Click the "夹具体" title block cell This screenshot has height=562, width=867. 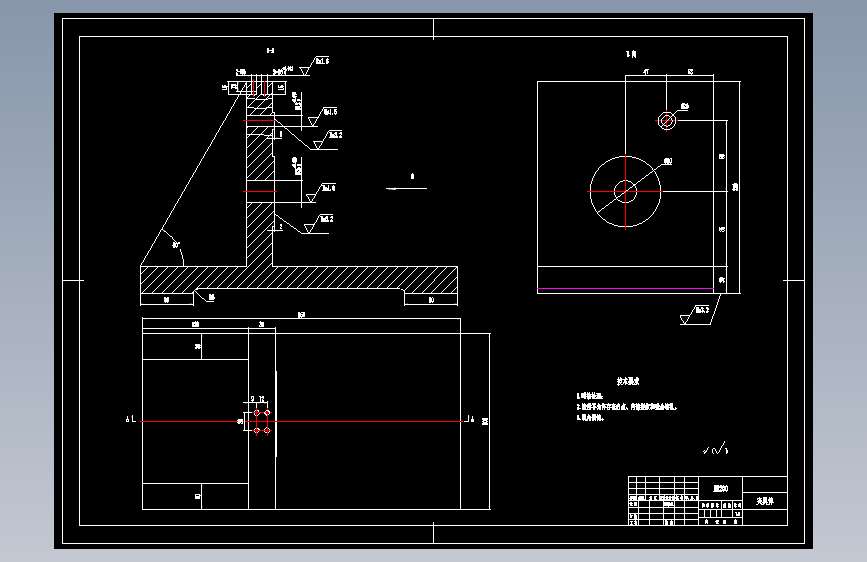765,501
